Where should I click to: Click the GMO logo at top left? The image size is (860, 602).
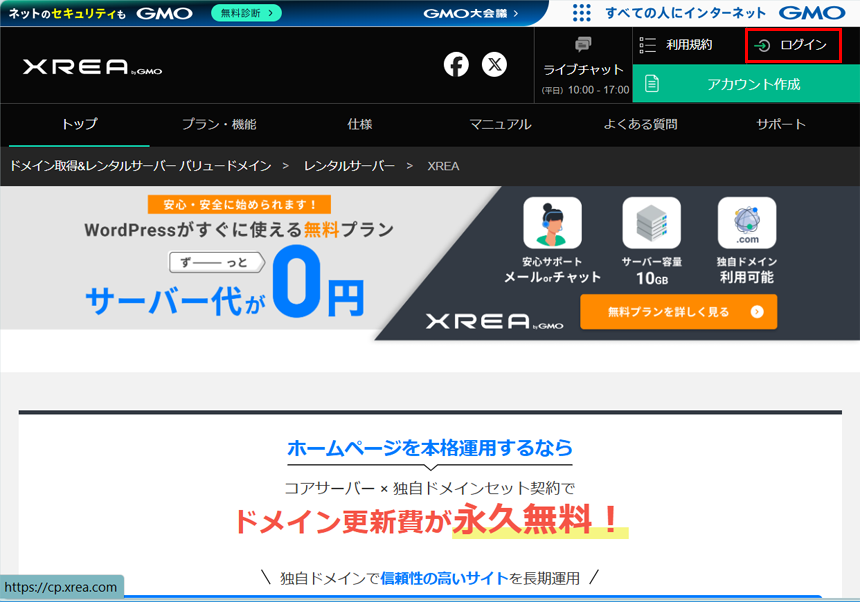point(165,13)
